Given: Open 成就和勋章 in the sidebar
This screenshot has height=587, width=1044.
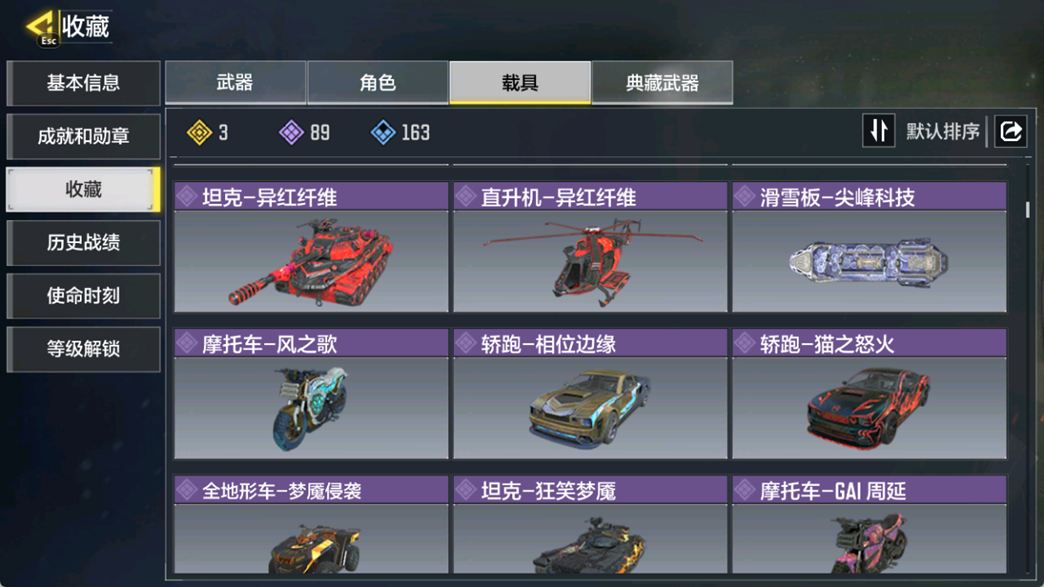Looking at the screenshot, I should (x=83, y=136).
